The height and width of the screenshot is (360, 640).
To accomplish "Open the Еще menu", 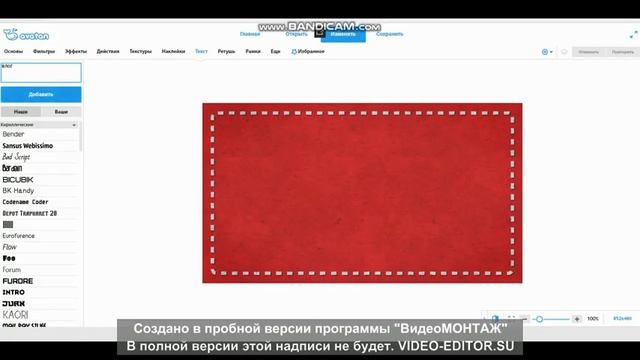I will tap(275, 51).
